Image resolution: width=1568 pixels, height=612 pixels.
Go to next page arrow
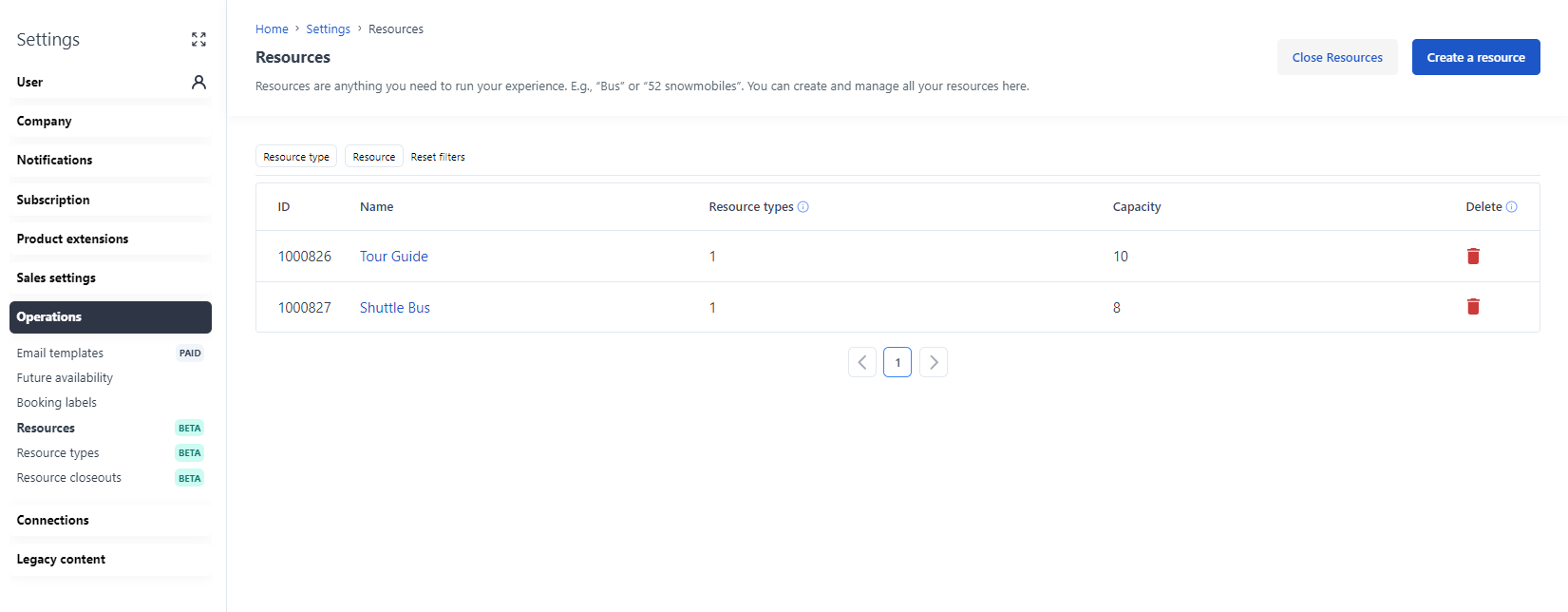click(934, 362)
